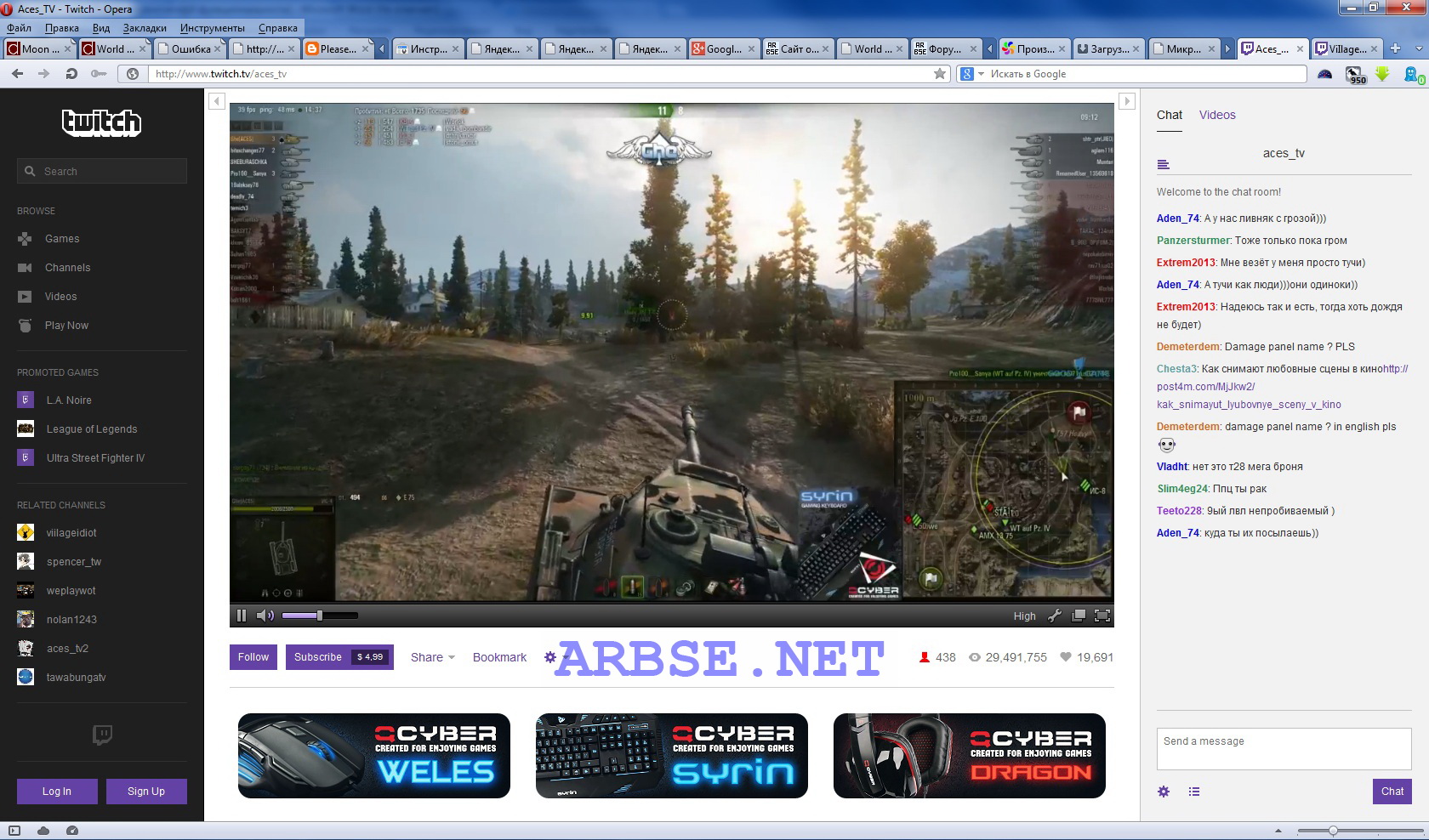Select the Chat tab

click(1170, 115)
